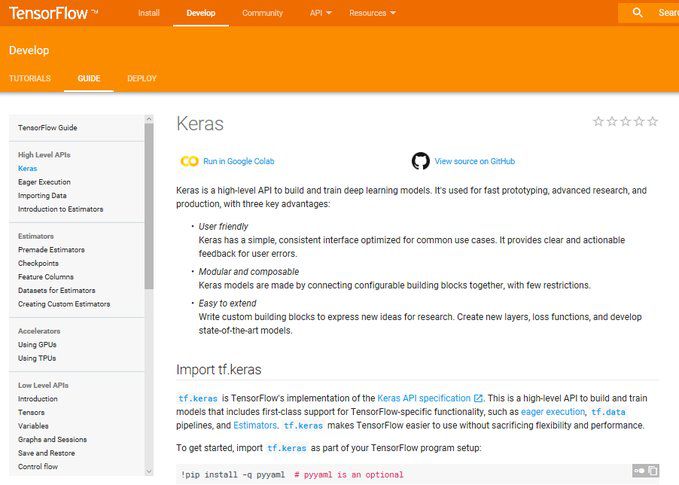This screenshot has width=679, height=485.
Task: Click the external link icon after Keras API specification
Action: 478,398
